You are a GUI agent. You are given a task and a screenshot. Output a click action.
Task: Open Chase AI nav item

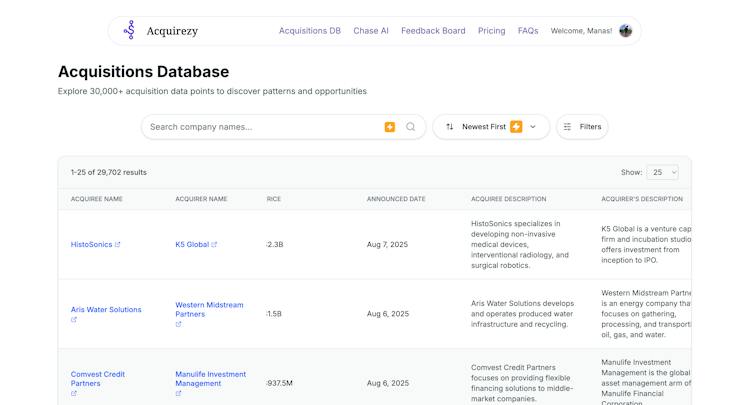[371, 31]
